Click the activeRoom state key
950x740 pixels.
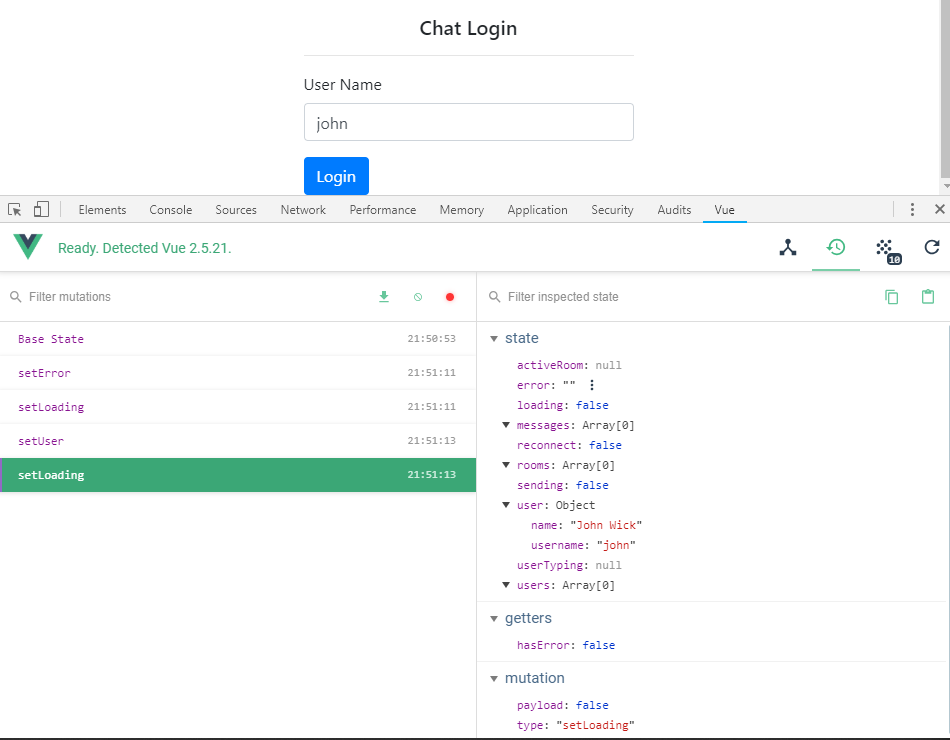point(550,365)
